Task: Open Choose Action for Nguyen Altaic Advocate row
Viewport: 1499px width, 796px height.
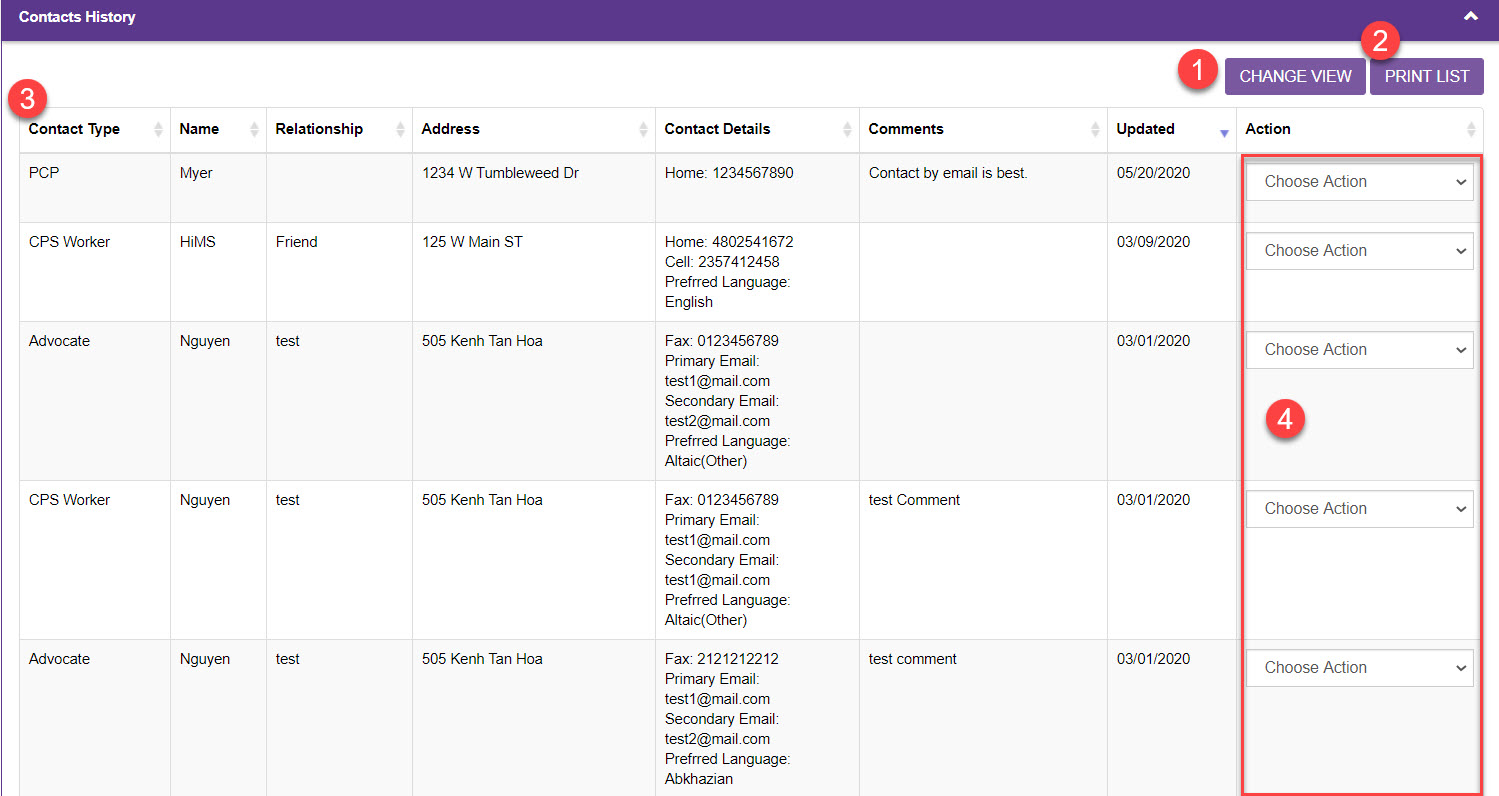Action: tap(1359, 350)
